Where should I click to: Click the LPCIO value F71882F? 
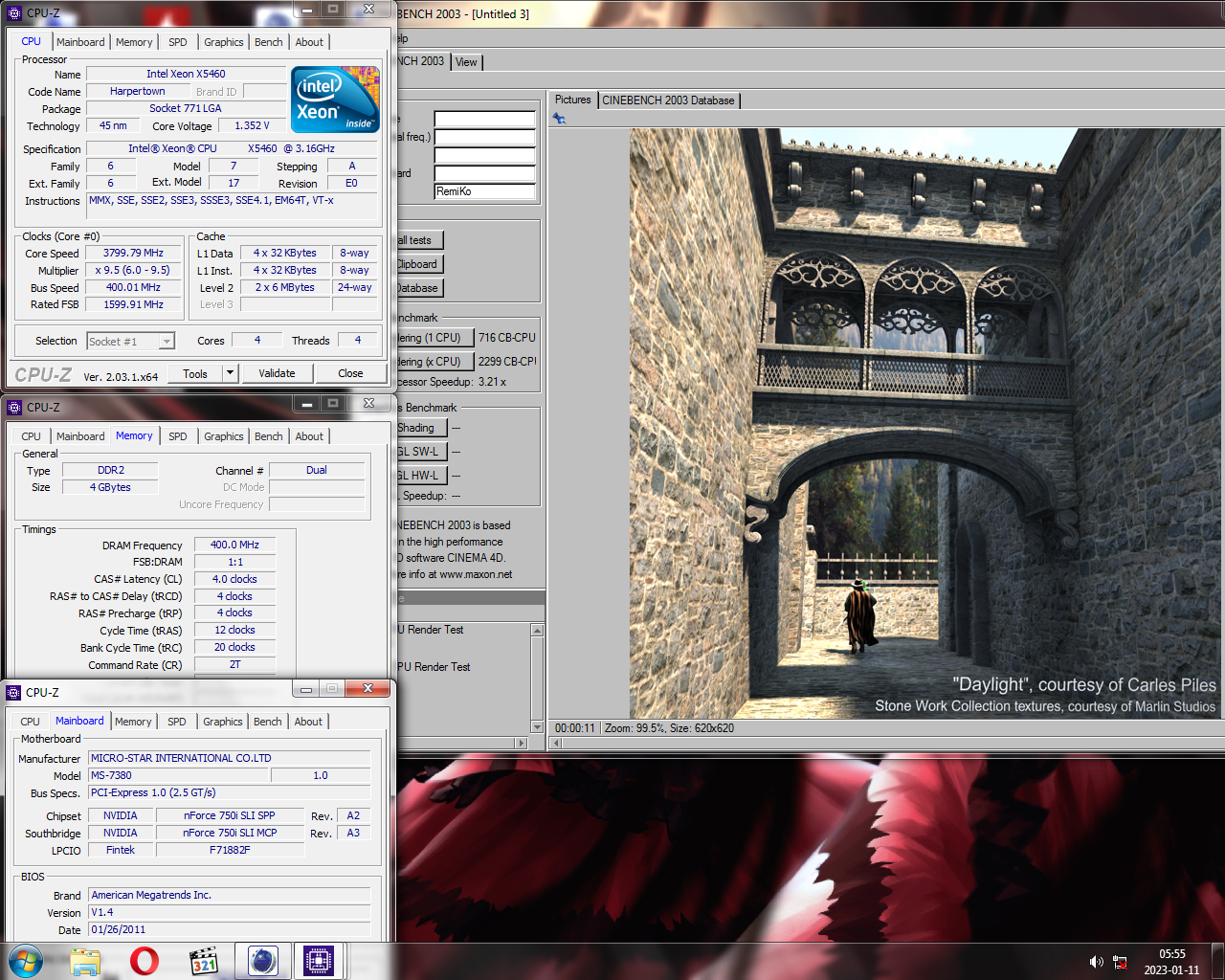(229, 850)
